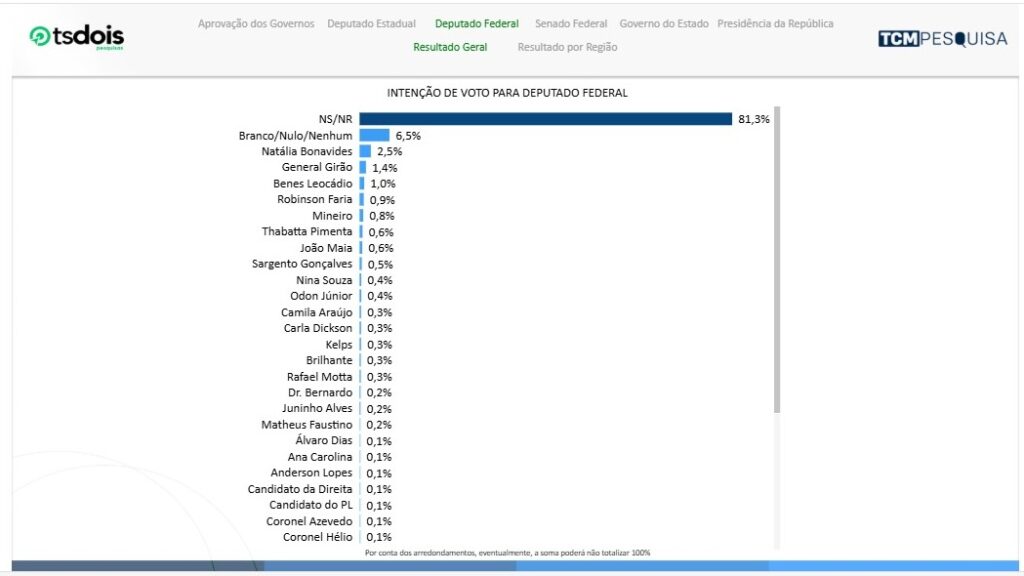
Task: Open Presidência da República tab
Action: 775,23
